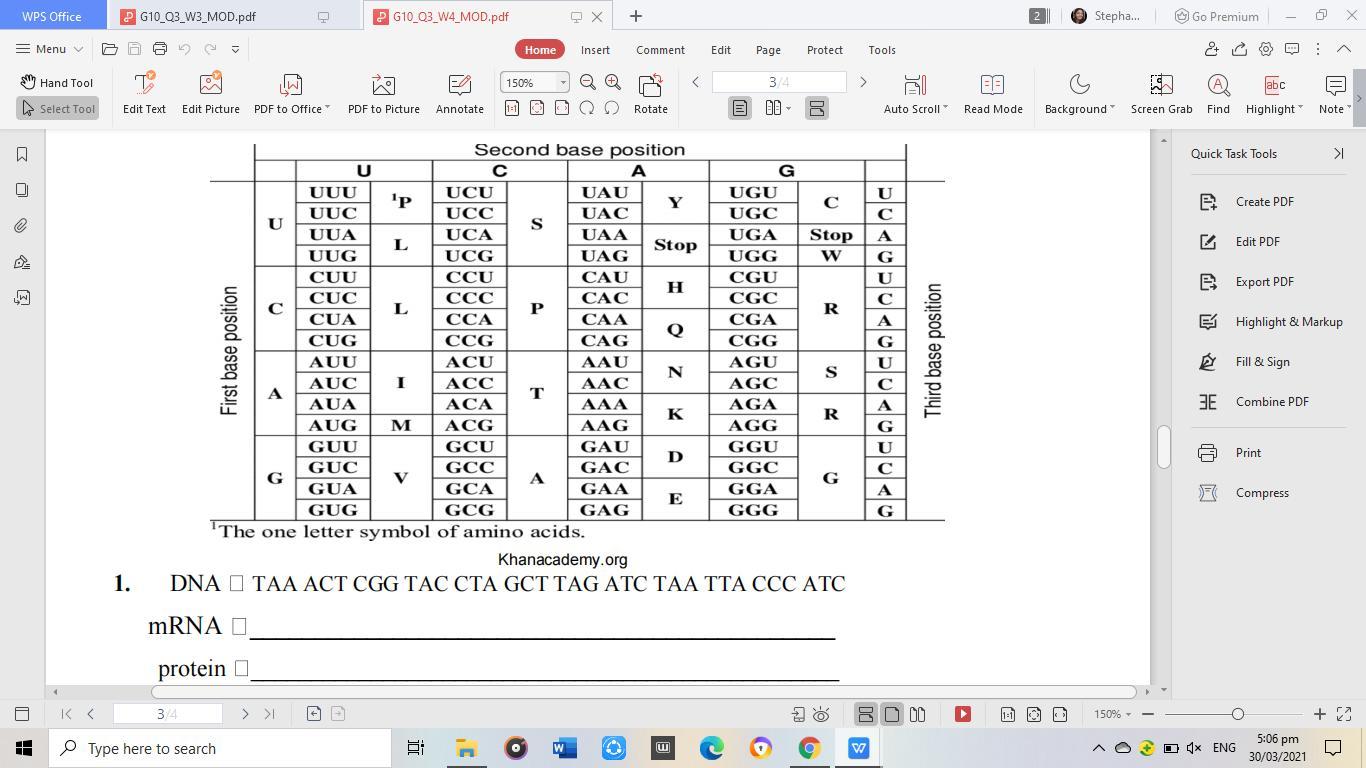Toggle eye protection mode in status bar
Screen dimensions: 1366x768
(821, 714)
